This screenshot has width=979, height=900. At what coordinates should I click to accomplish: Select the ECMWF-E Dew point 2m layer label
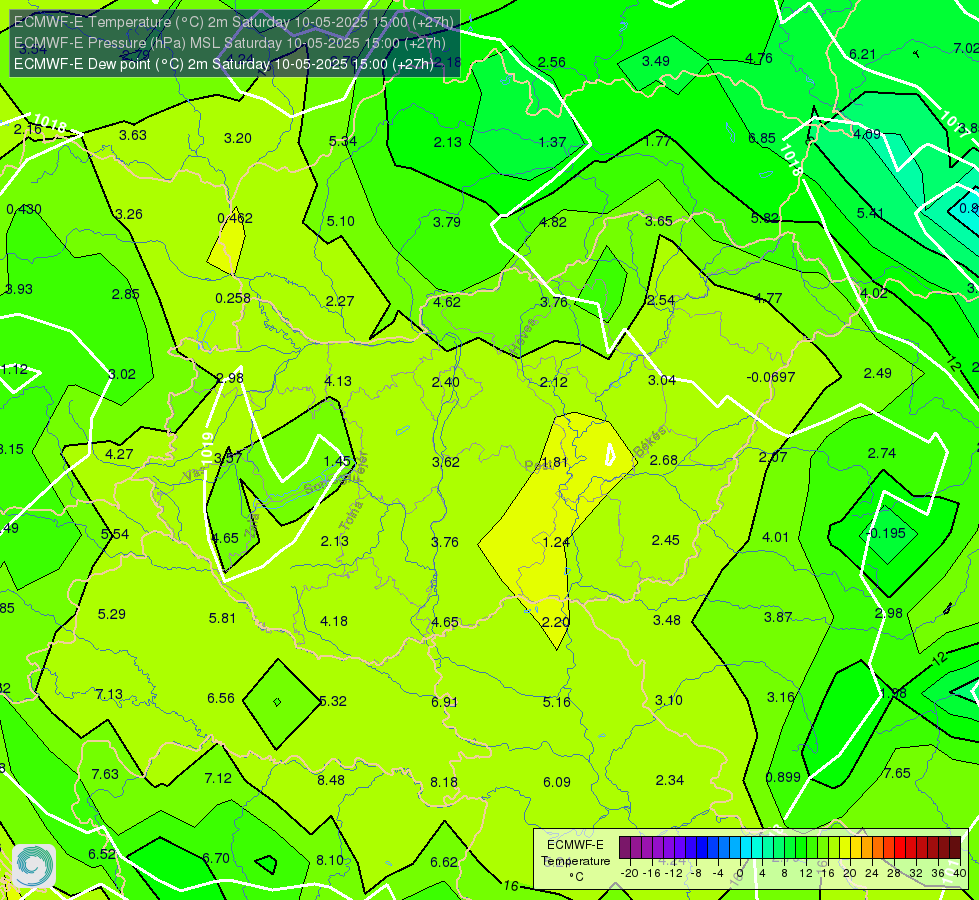point(224,64)
